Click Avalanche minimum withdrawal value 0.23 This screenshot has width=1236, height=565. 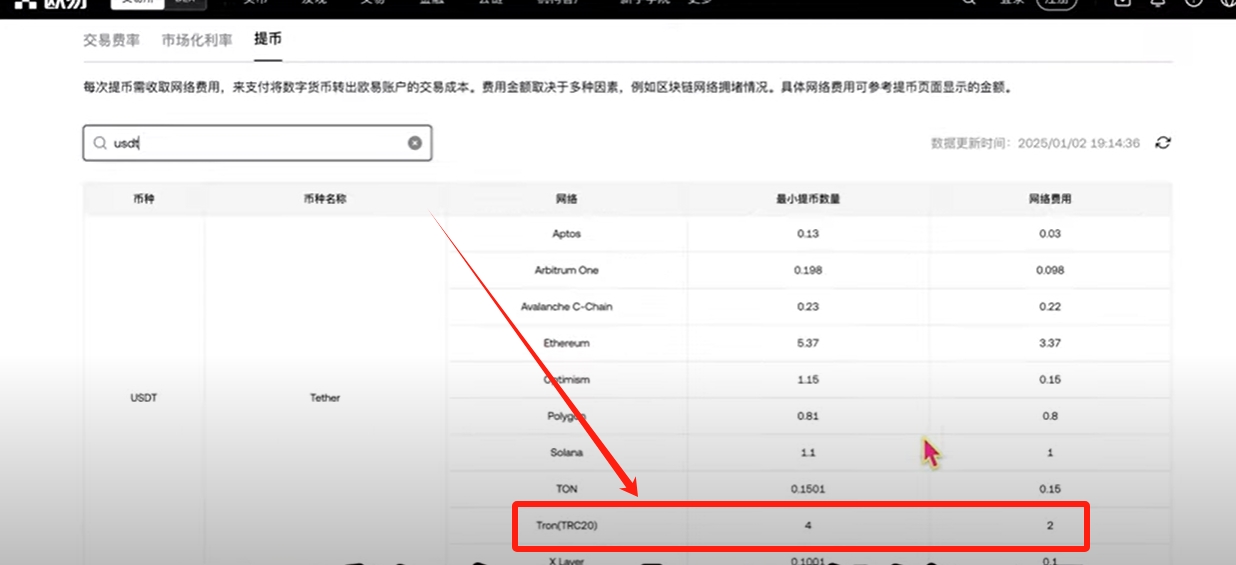click(808, 307)
